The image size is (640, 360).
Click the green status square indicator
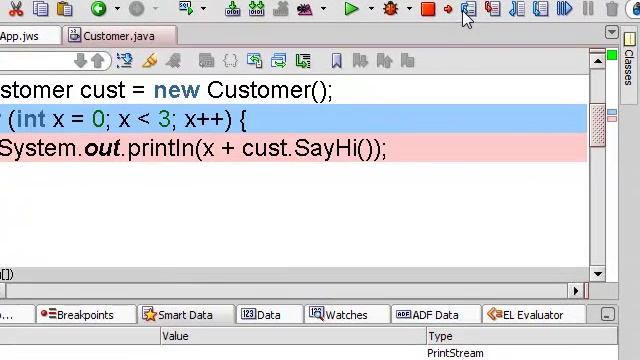(x=612, y=55)
